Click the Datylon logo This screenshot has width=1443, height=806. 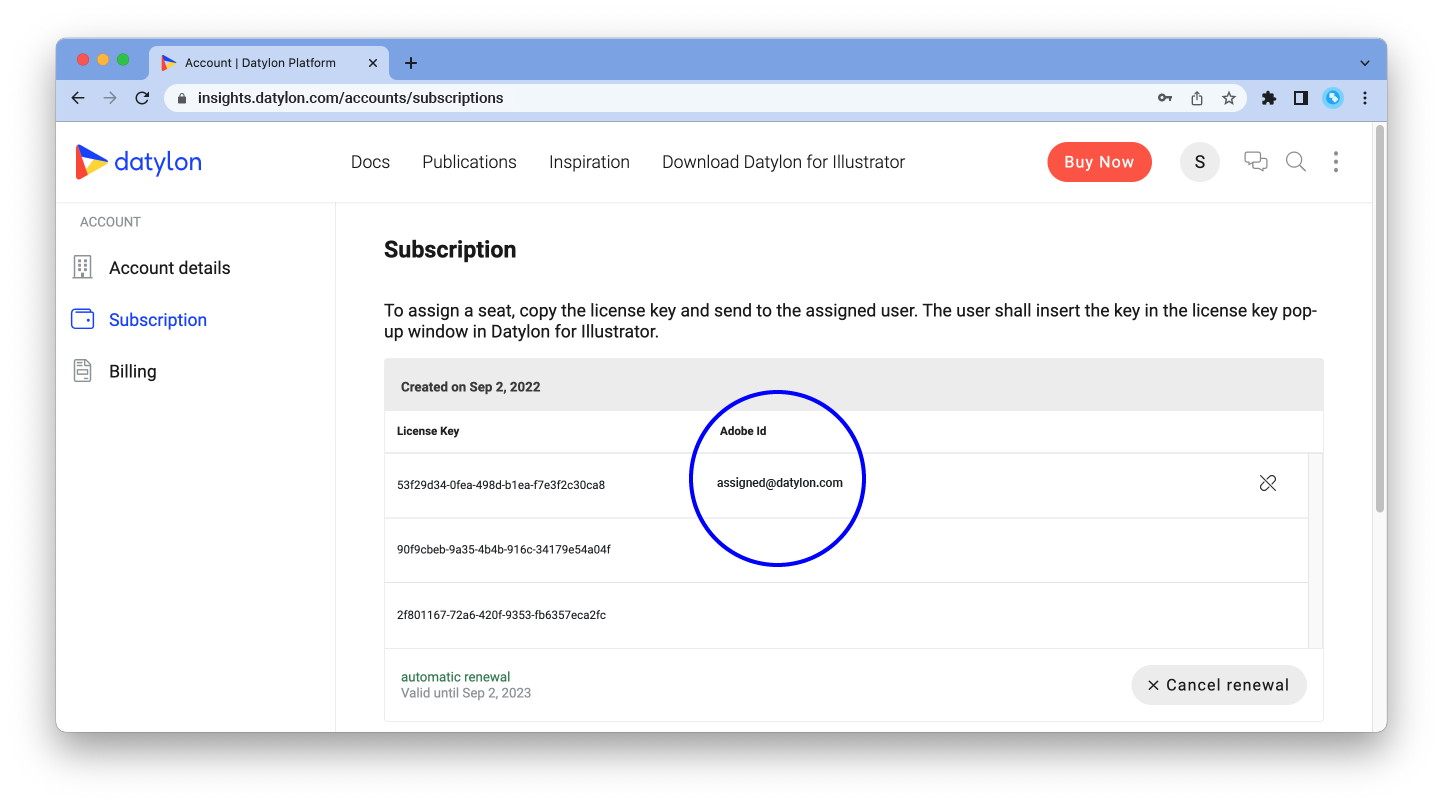pyautogui.click(x=139, y=162)
